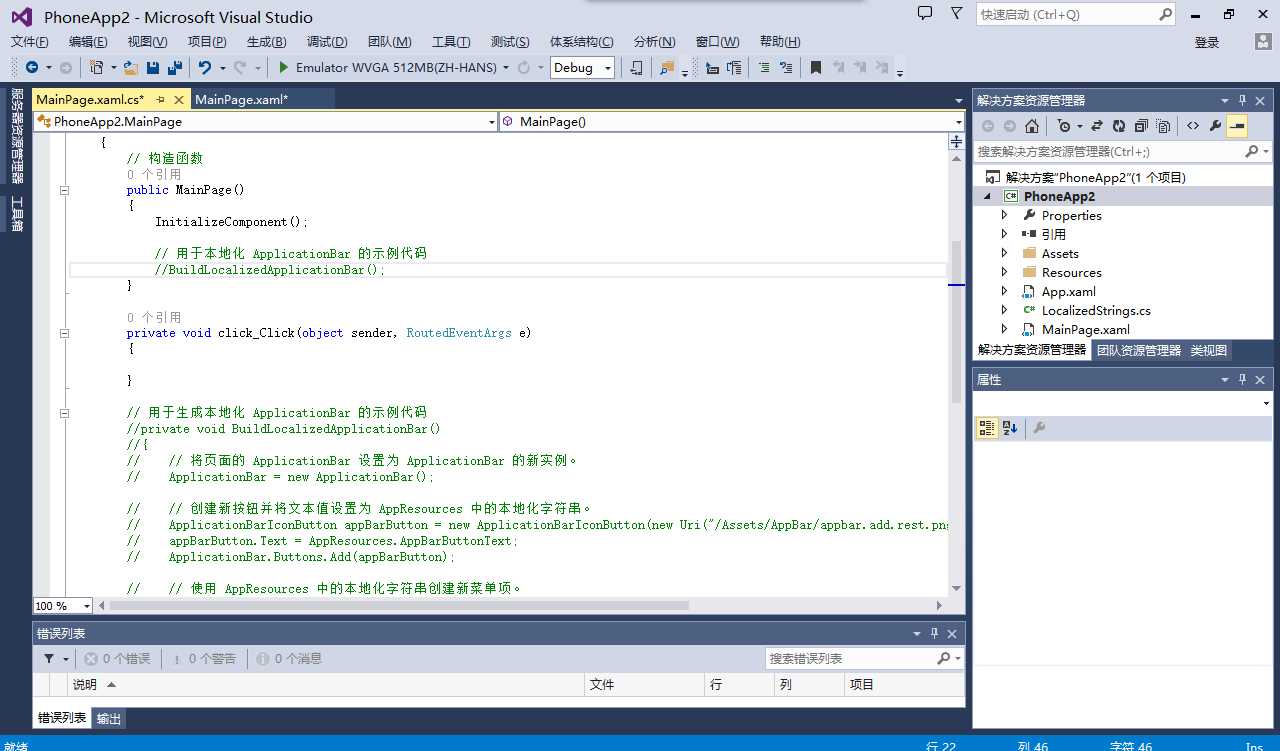Image resolution: width=1280 pixels, height=751 pixels.
Task: Click Show All Files icon in Solution Explorer
Action: [x=1163, y=126]
